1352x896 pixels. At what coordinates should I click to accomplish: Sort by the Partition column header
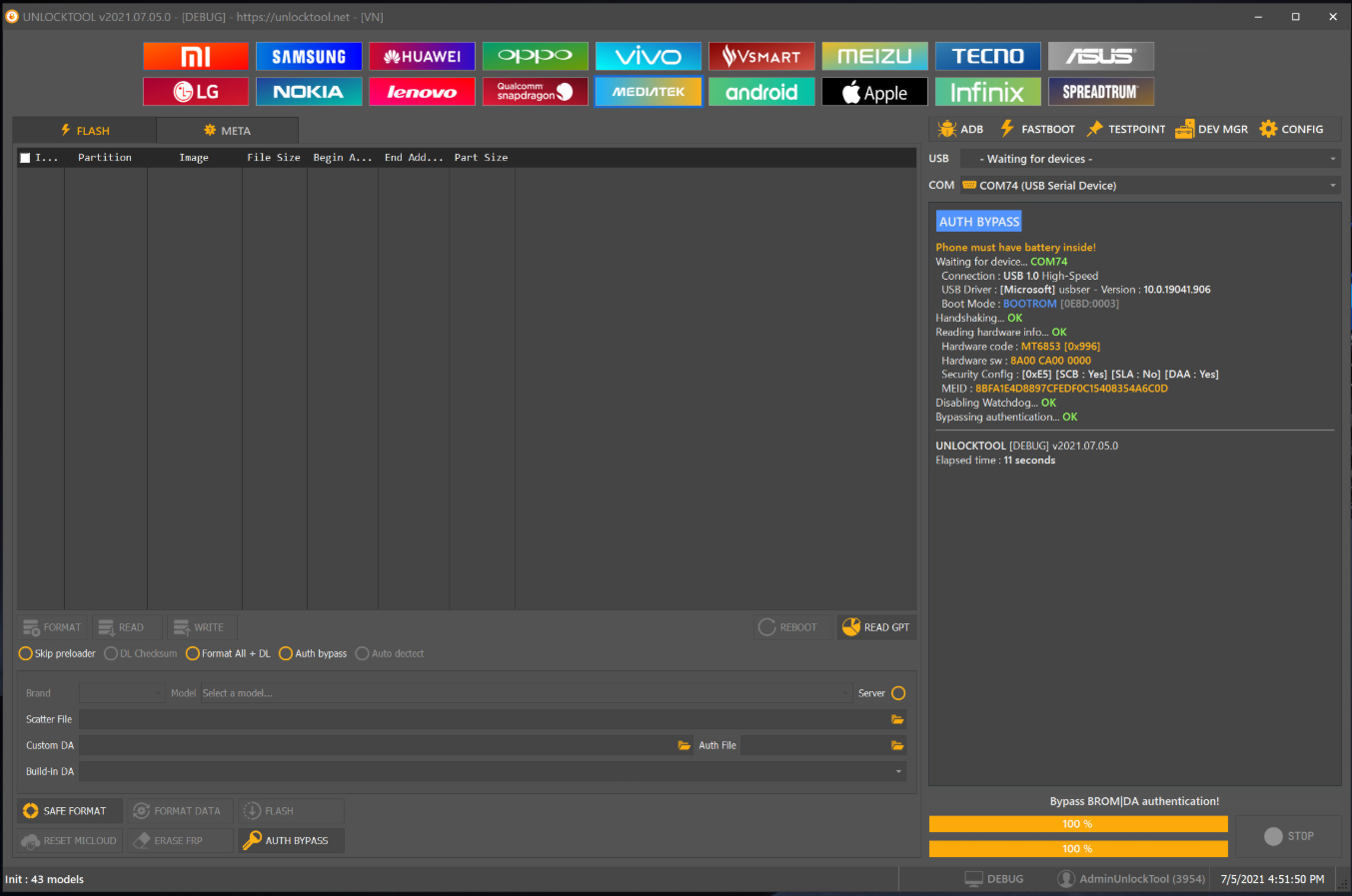(105, 158)
